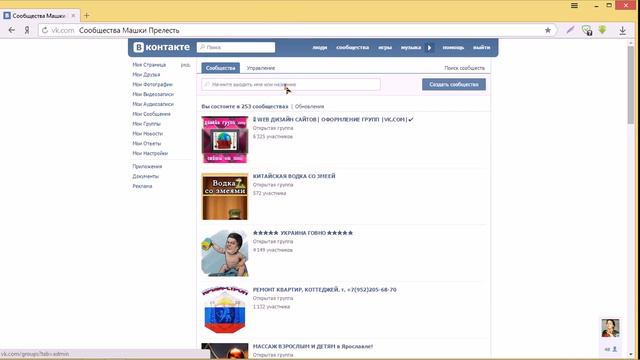Open 'Мои Друзья' in the sidebar

pyautogui.click(x=146, y=75)
